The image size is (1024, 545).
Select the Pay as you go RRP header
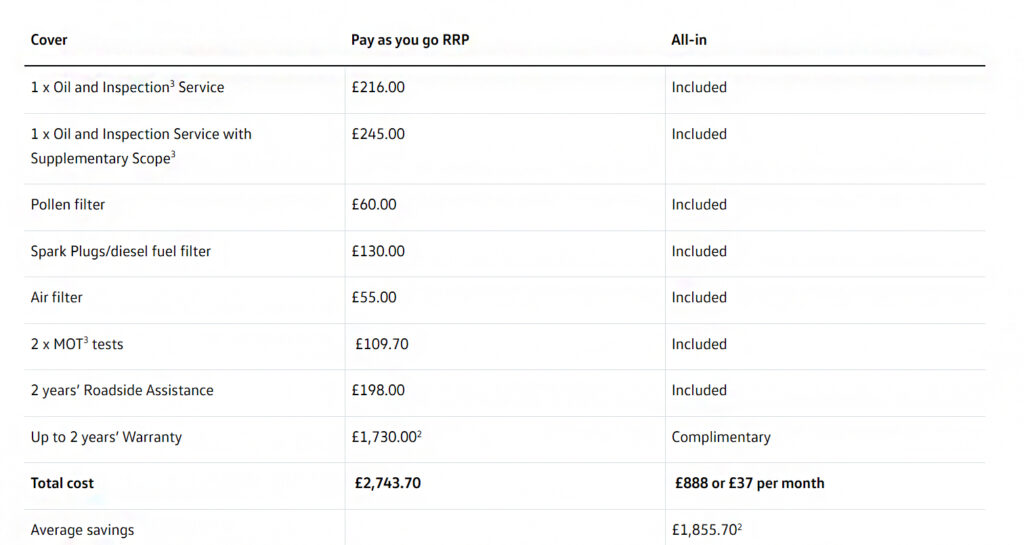[x=410, y=40]
